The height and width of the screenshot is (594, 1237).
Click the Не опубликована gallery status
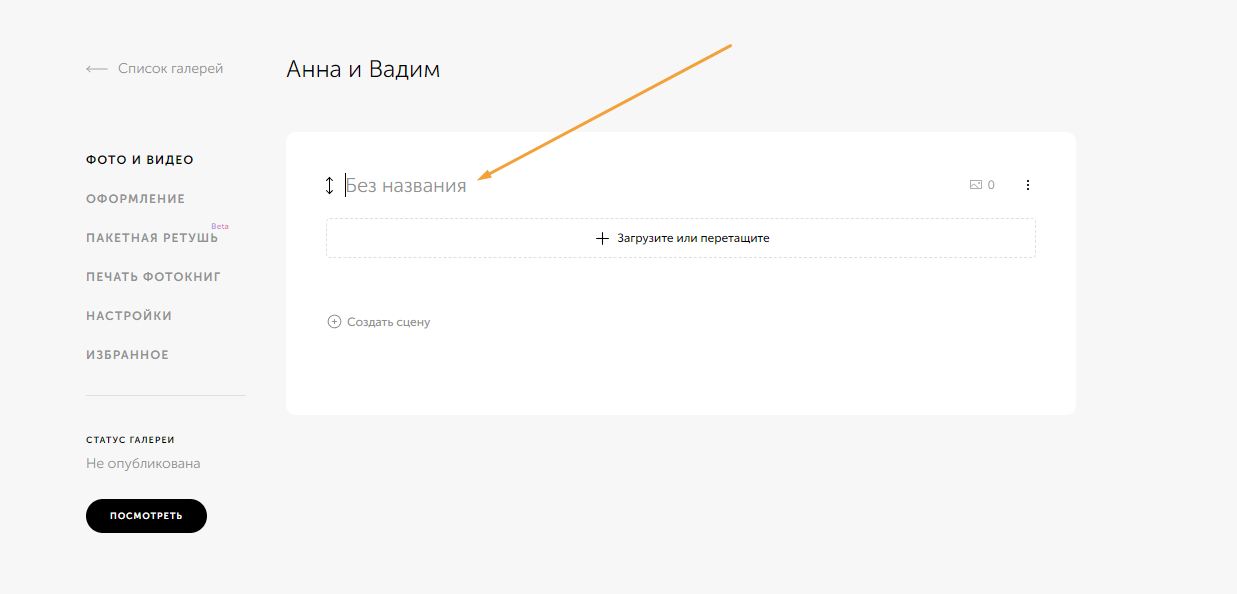143,464
